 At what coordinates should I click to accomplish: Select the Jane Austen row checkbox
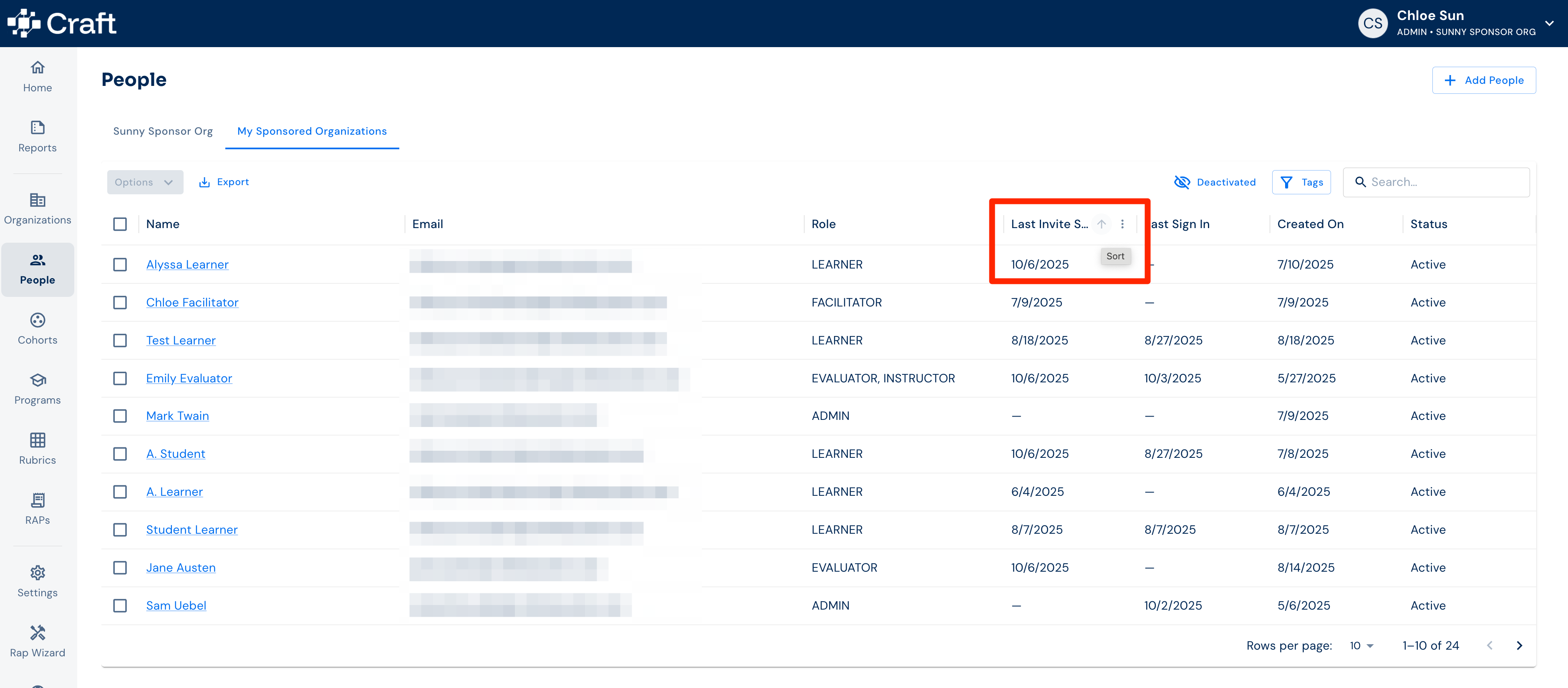coord(120,567)
